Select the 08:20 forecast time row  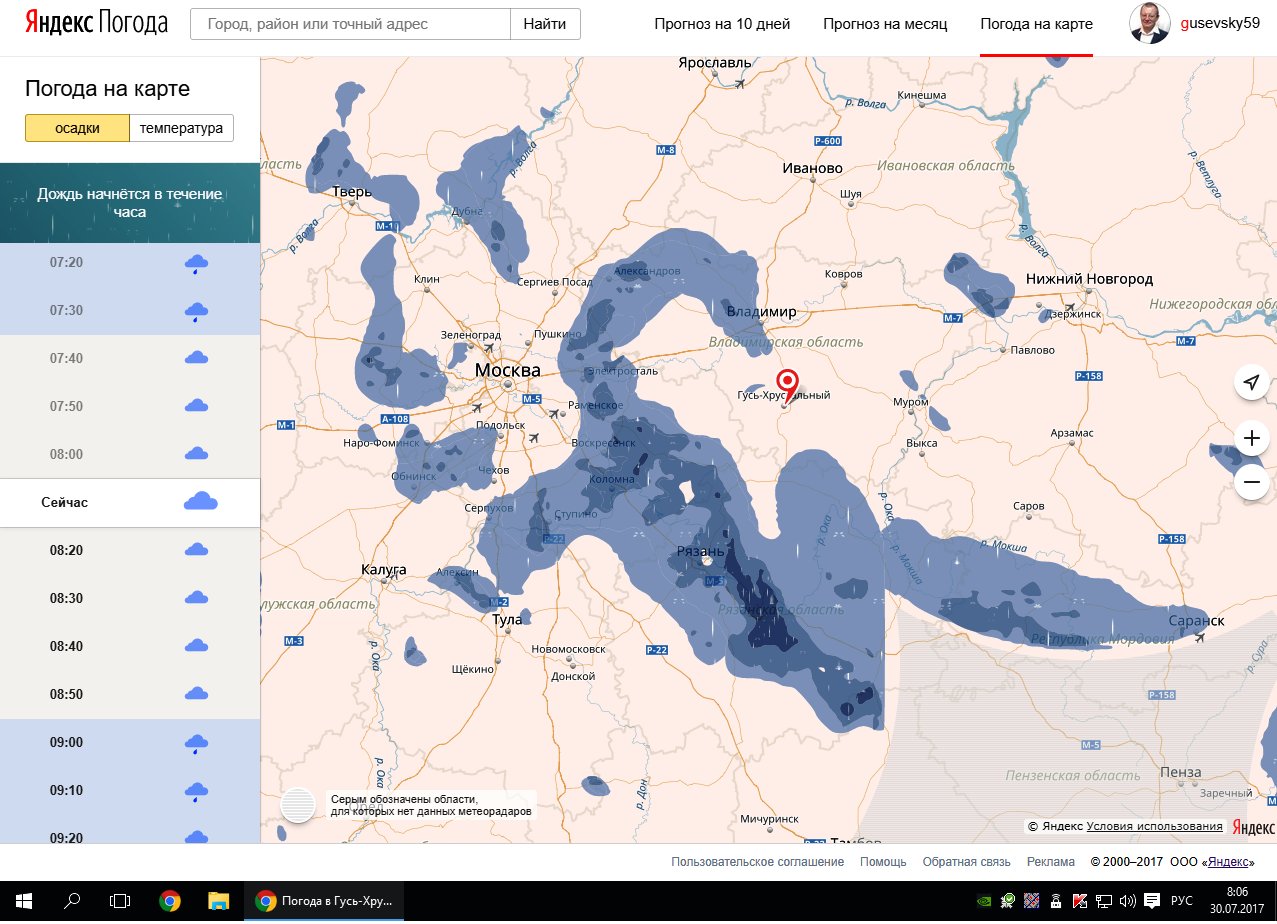point(130,550)
